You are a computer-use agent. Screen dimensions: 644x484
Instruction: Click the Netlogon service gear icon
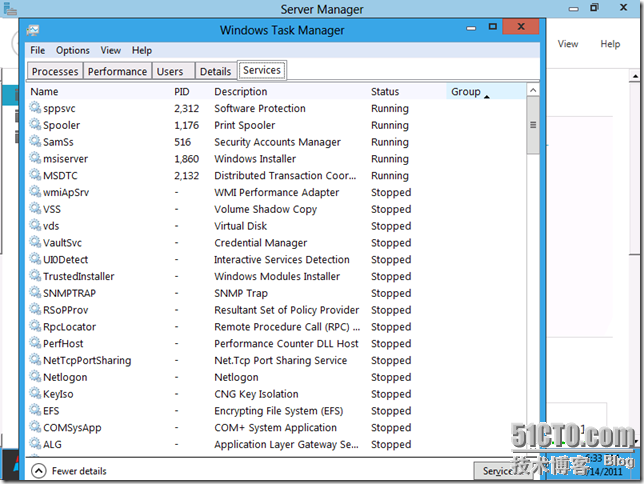(35, 377)
